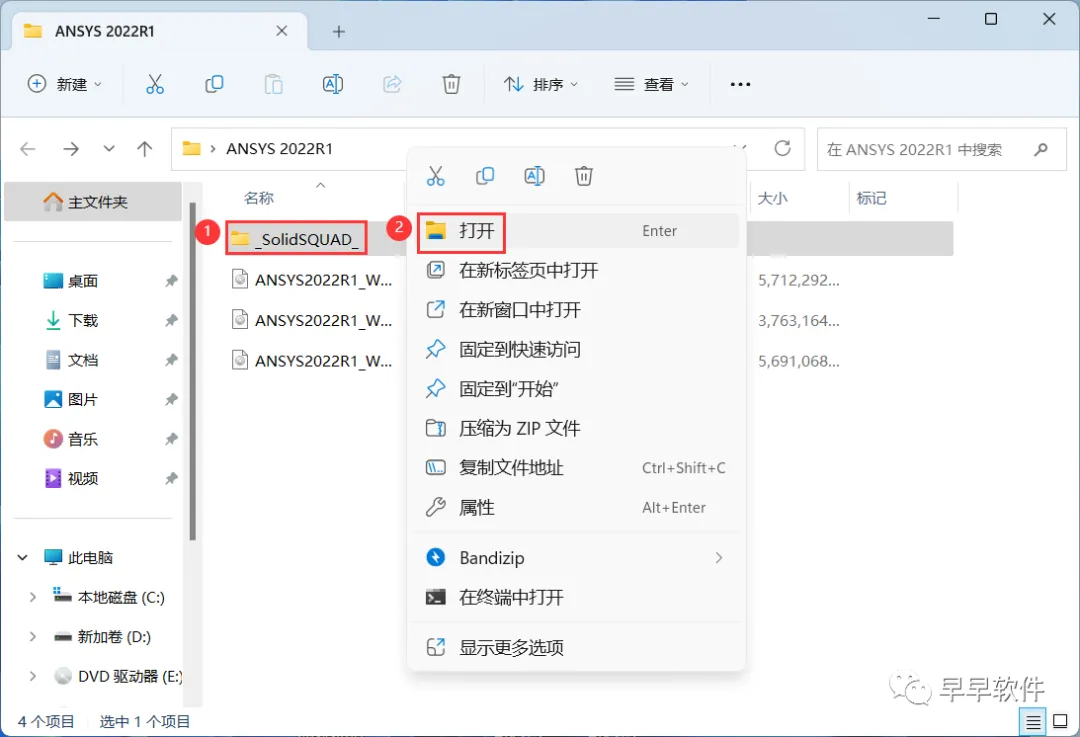Expand the 新加卷 (D:) node
Image resolution: width=1080 pixels, height=737 pixels.
[x=32, y=636]
